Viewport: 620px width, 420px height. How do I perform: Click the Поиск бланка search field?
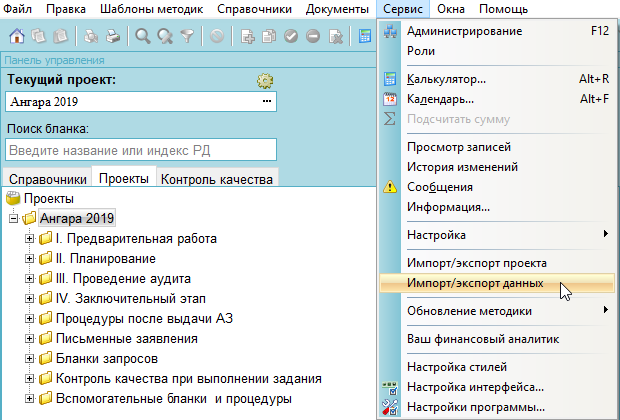click(141, 150)
